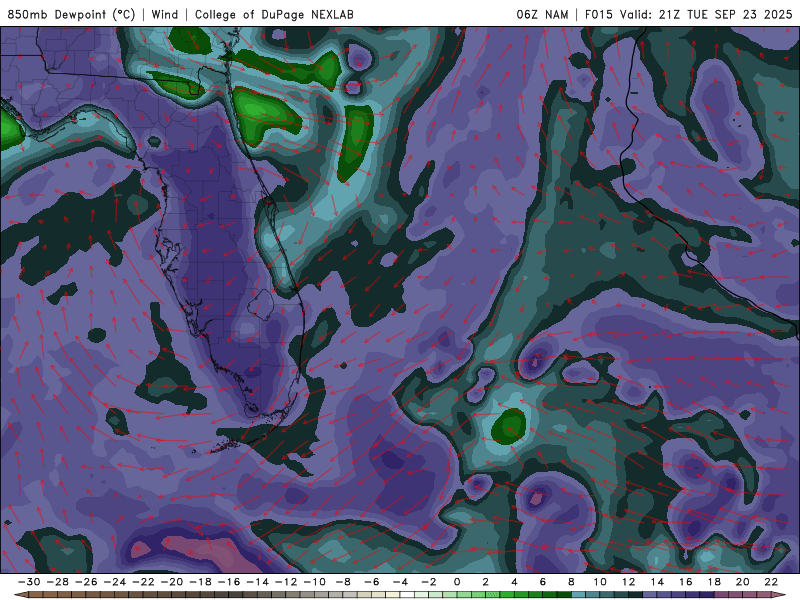Click the 16 label on the color scale

686,582
